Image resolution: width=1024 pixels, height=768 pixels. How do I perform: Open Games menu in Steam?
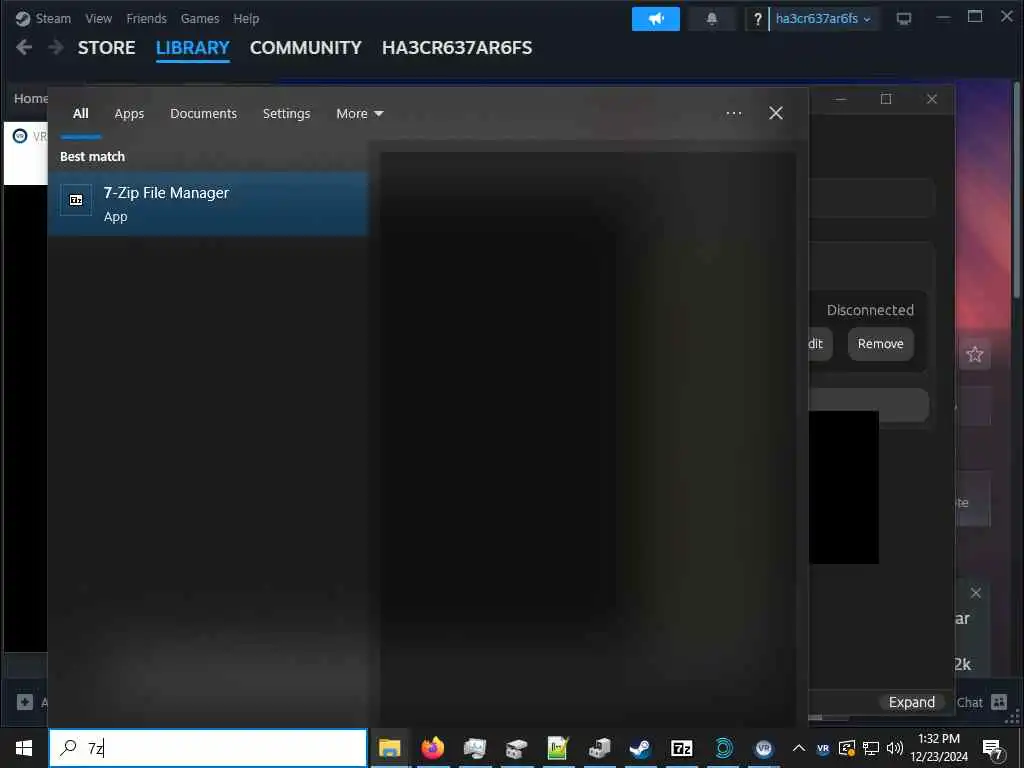pos(200,18)
